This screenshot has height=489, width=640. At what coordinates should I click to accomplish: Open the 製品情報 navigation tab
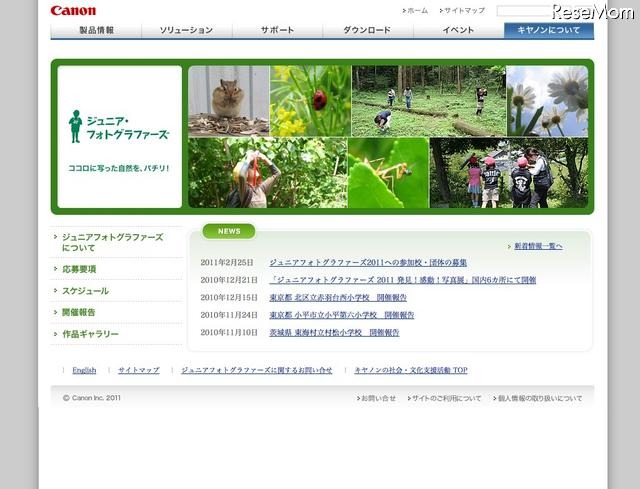pos(96,30)
